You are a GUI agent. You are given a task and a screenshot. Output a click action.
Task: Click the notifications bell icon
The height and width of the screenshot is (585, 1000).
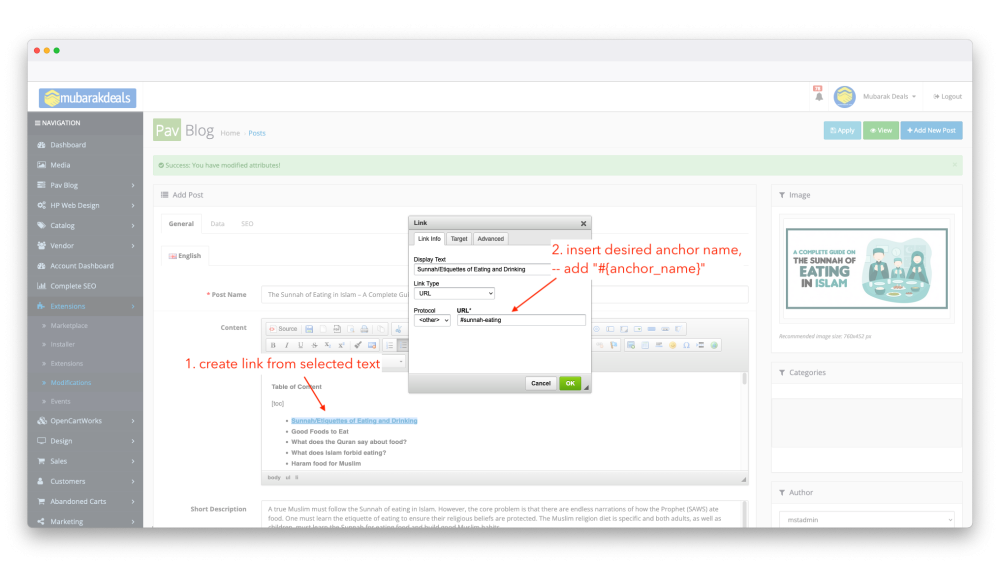818,96
